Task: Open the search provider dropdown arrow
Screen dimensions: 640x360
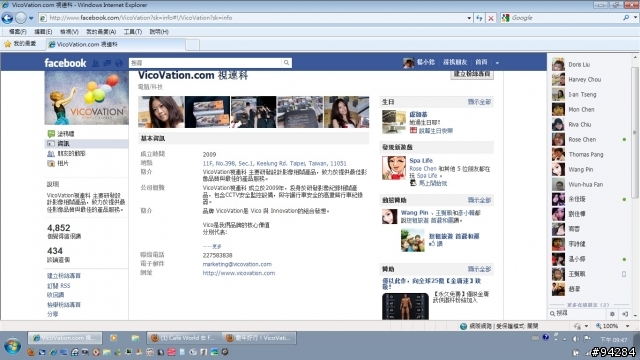Action: click(x=636, y=18)
